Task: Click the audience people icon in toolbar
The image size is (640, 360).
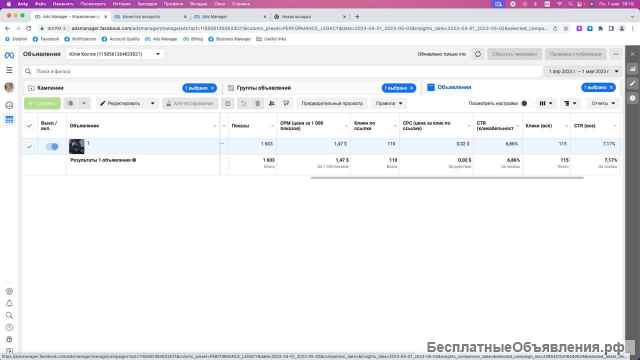Action: pos(272,103)
